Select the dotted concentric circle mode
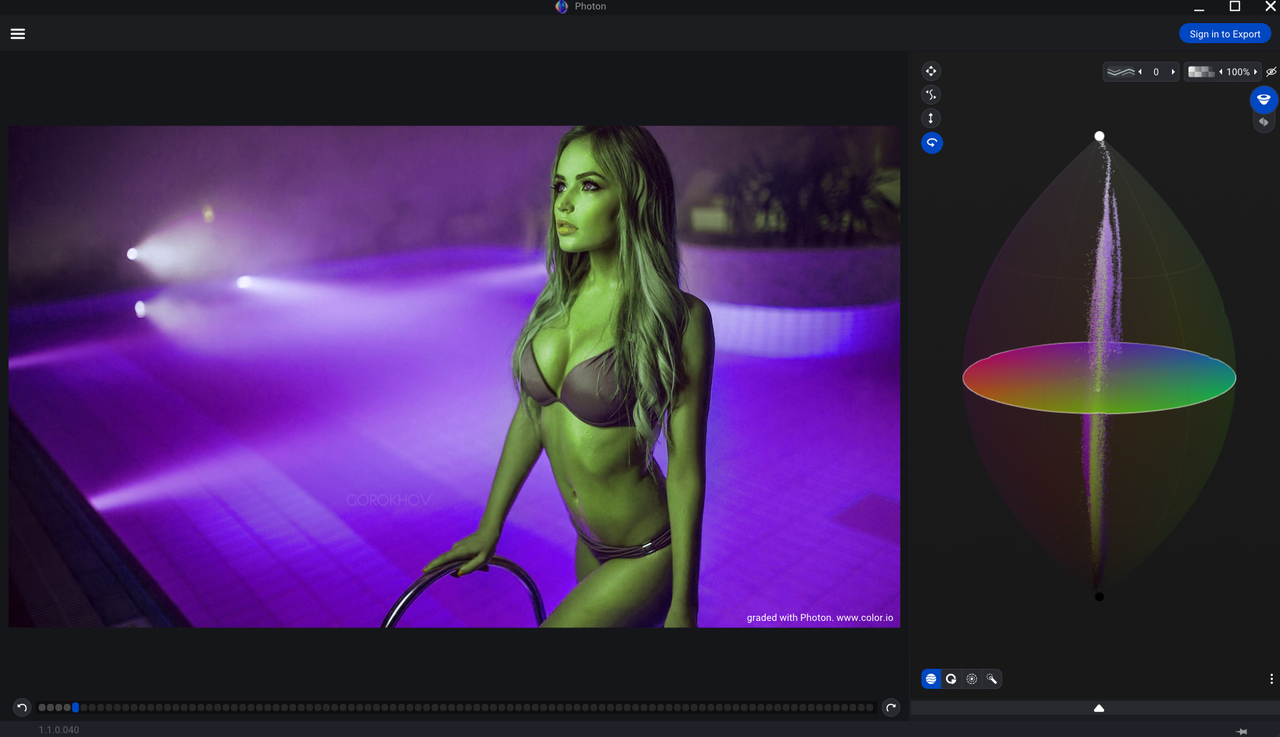This screenshot has height=737, width=1280. point(971,679)
